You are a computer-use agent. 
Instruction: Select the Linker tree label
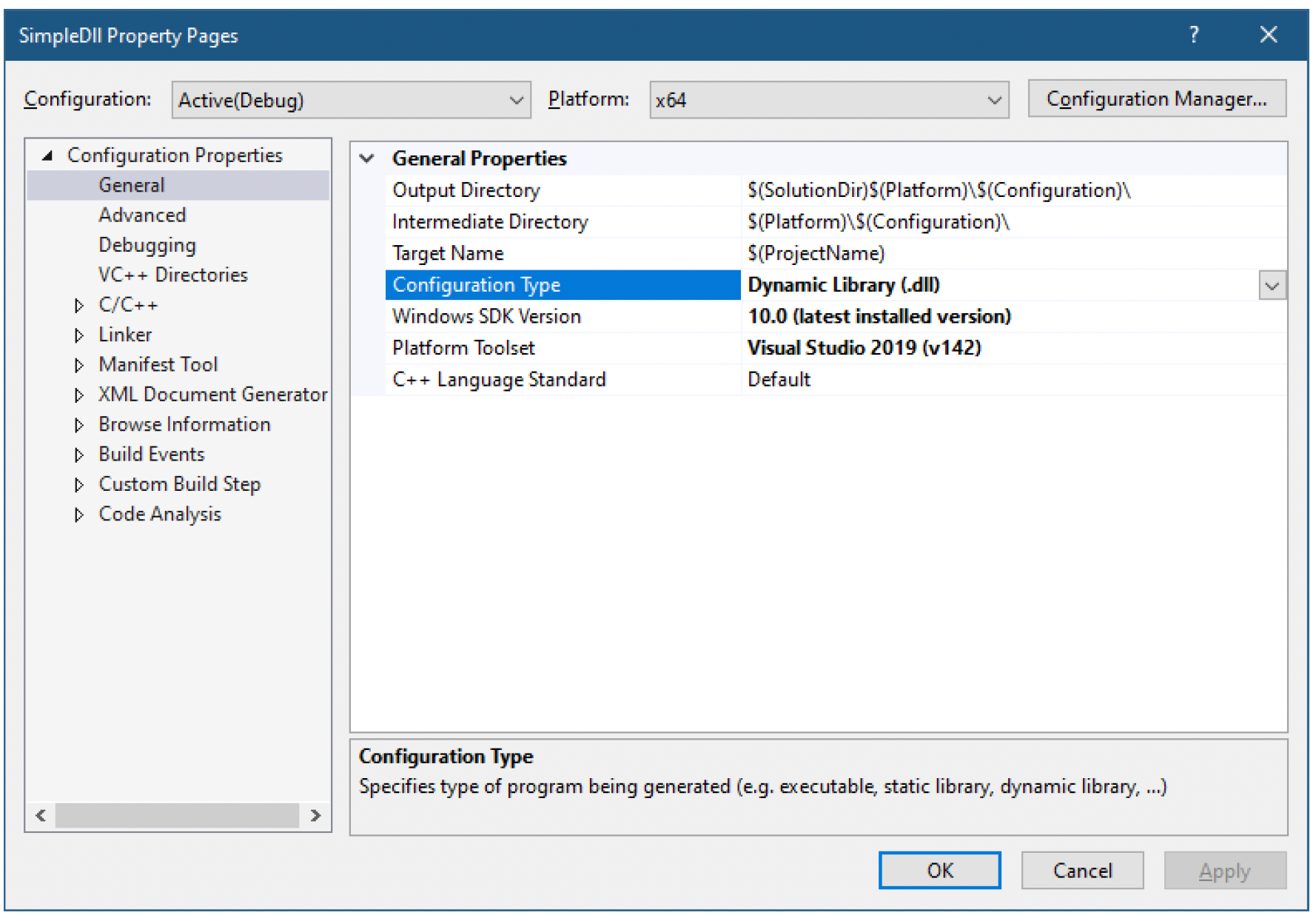pyautogui.click(x=125, y=335)
